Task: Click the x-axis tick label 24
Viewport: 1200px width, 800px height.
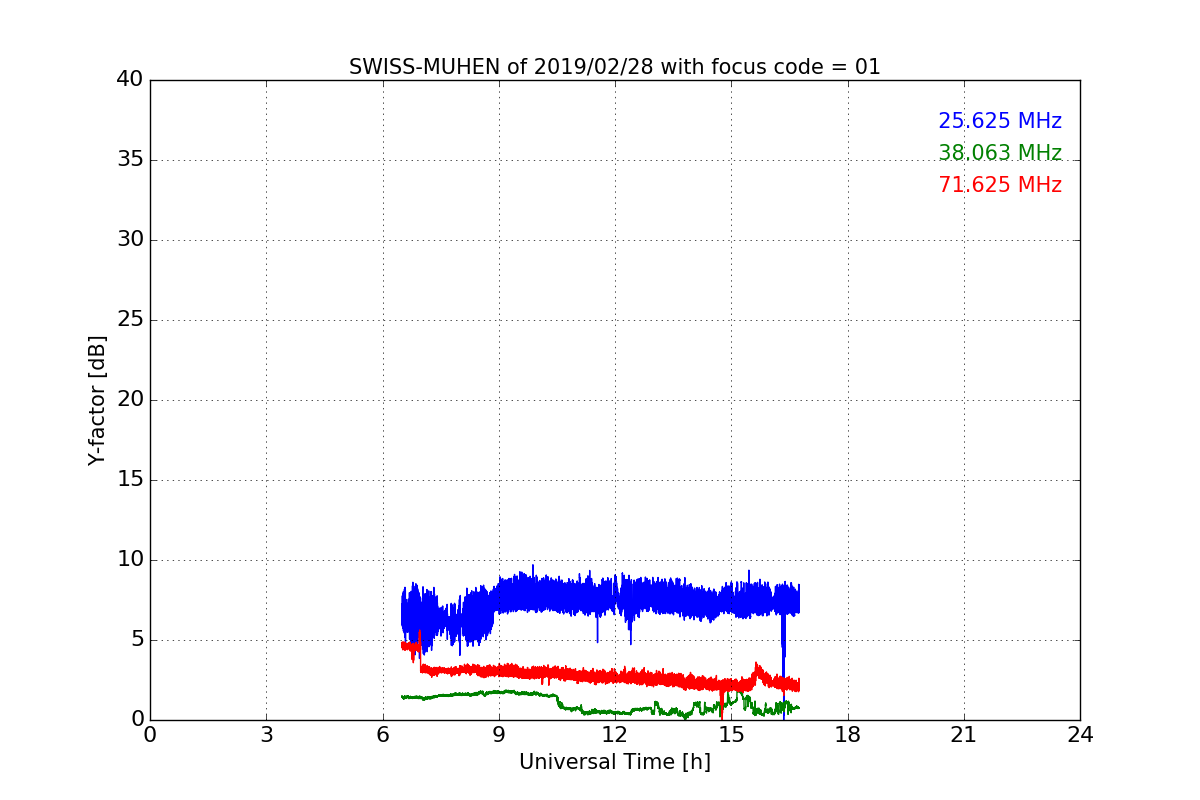Action: click(x=1080, y=735)
